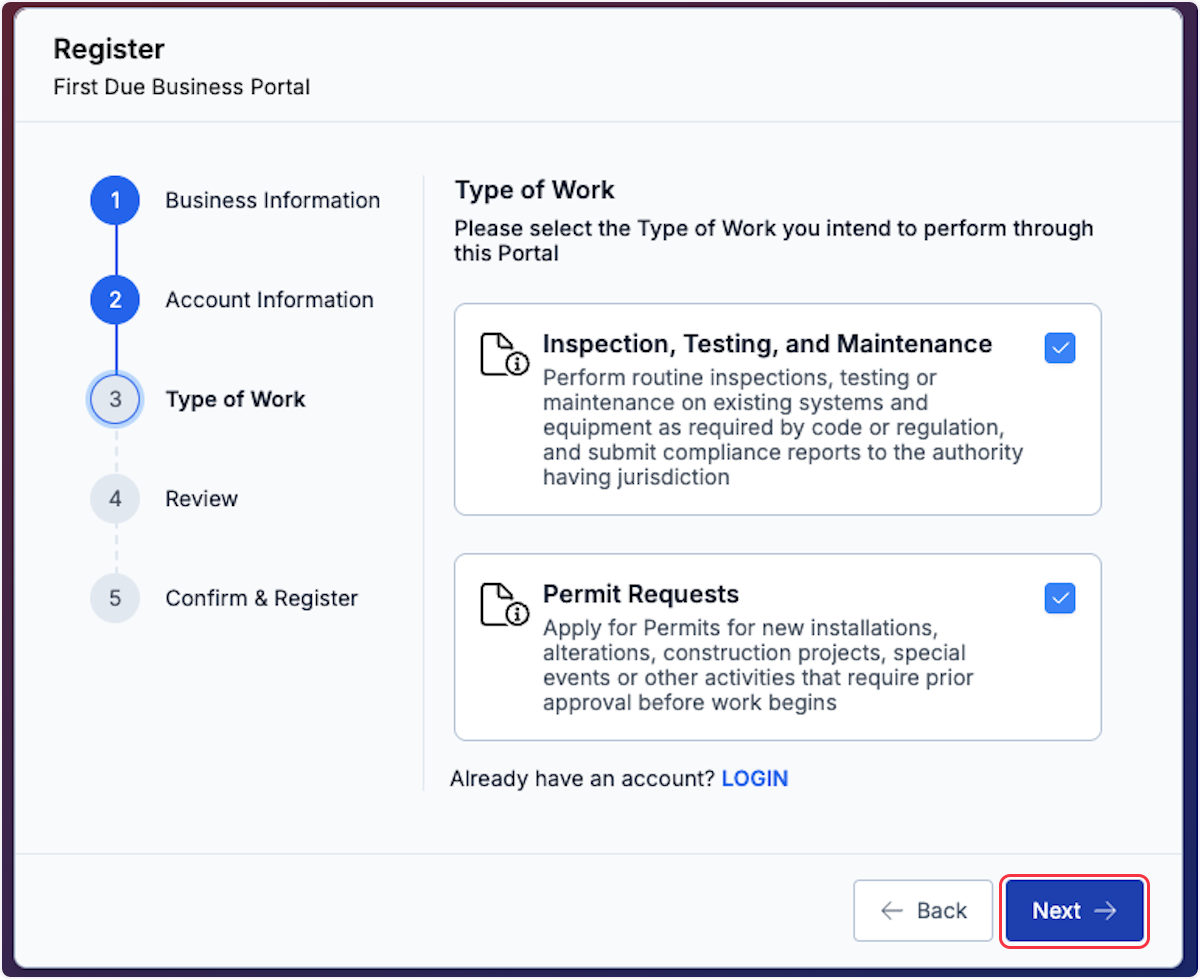Open the Account Information step
The height and width of the screenshot is (979, 1200).
270,300
